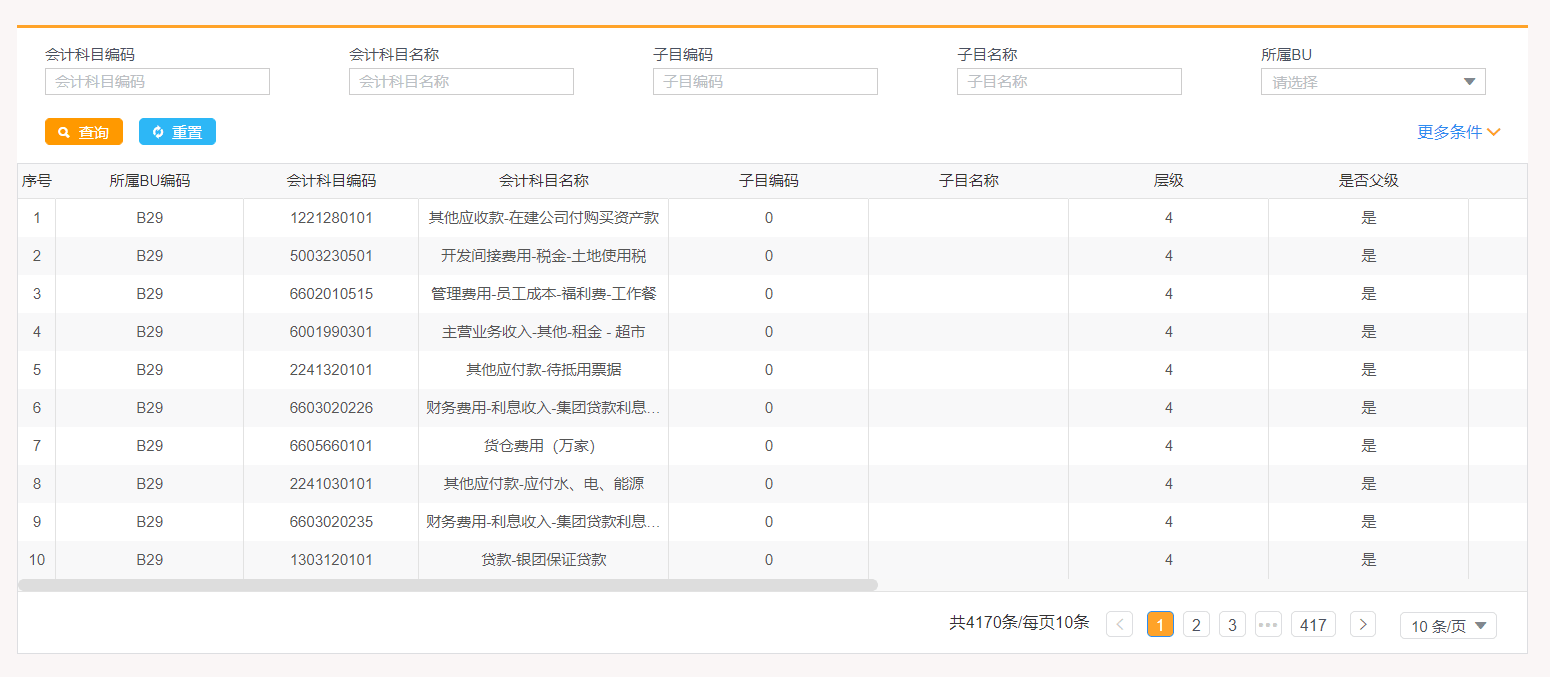The height and width of the screenshot is (677, 1550).
Task: Click the 是否父级 column header
Action: (1369, 181)
